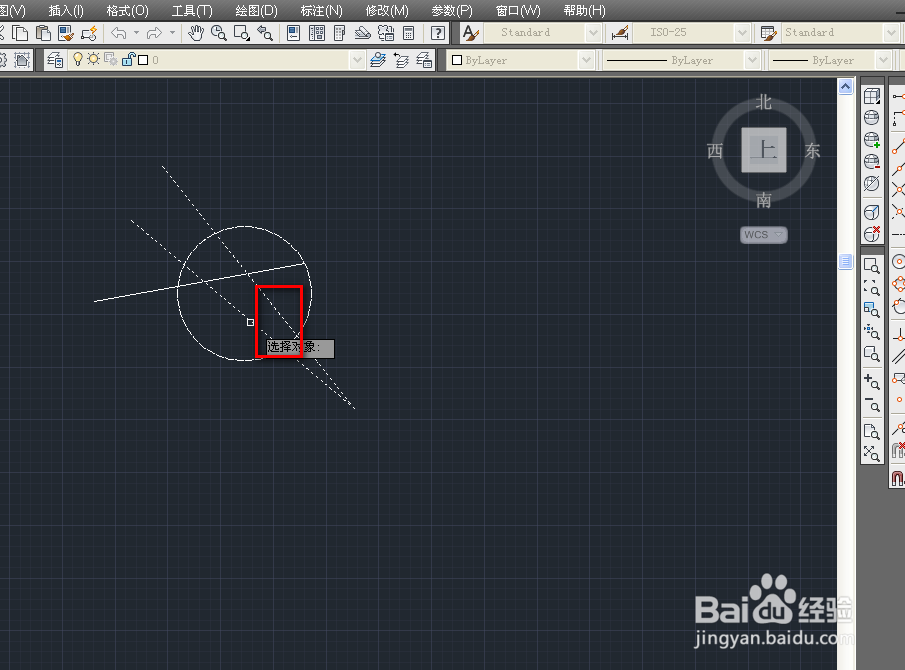
Task: Toggle layer 0 lock padlock
Action: tap(128, 59)
